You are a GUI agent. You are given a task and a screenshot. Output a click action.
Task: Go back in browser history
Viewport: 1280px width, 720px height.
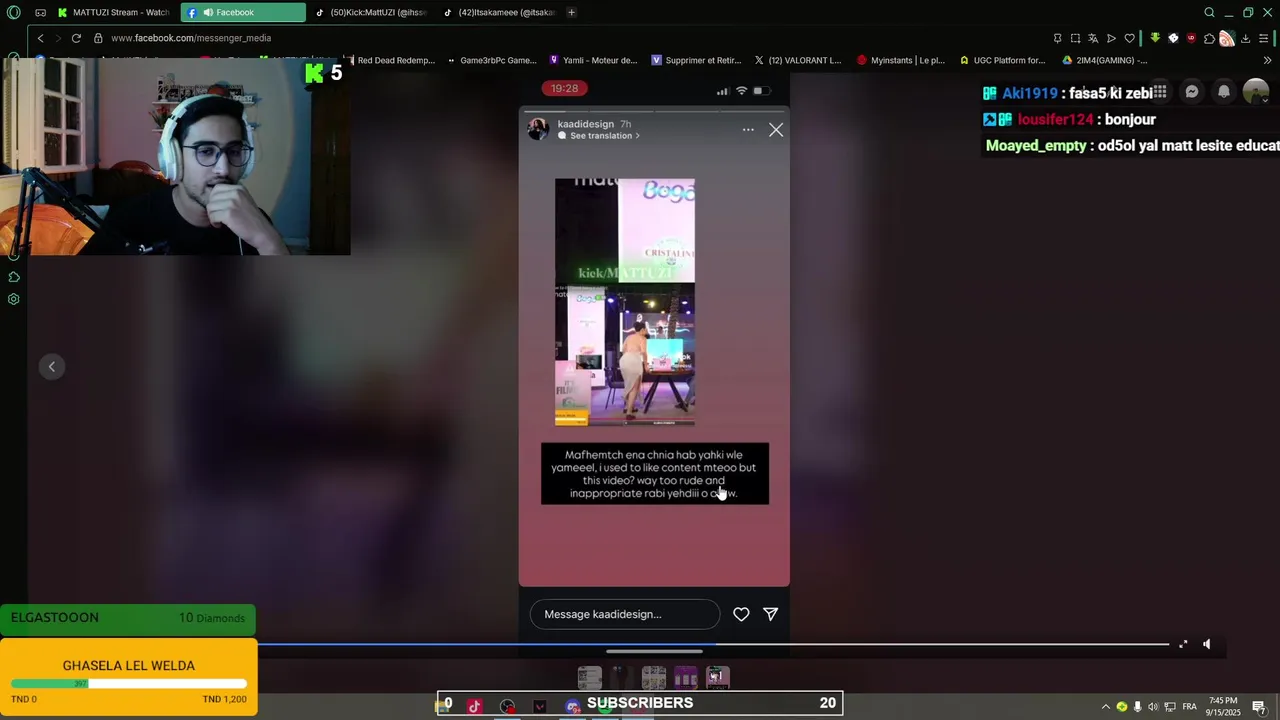(40, 38)
